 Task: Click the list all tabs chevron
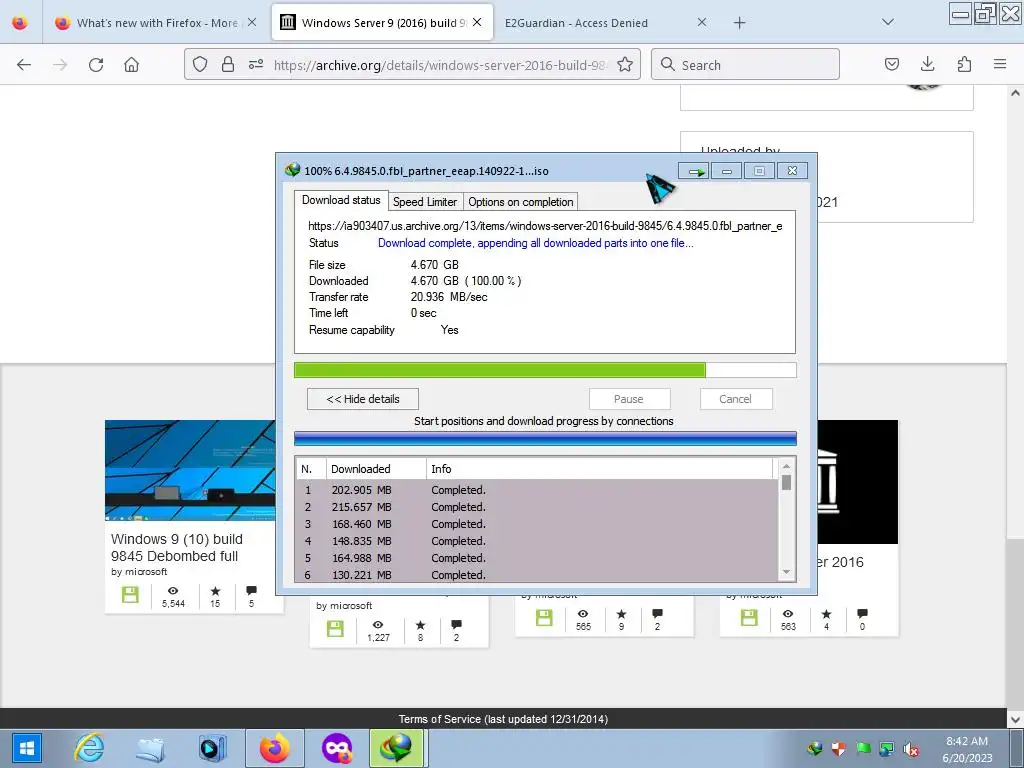click(888, 22)
